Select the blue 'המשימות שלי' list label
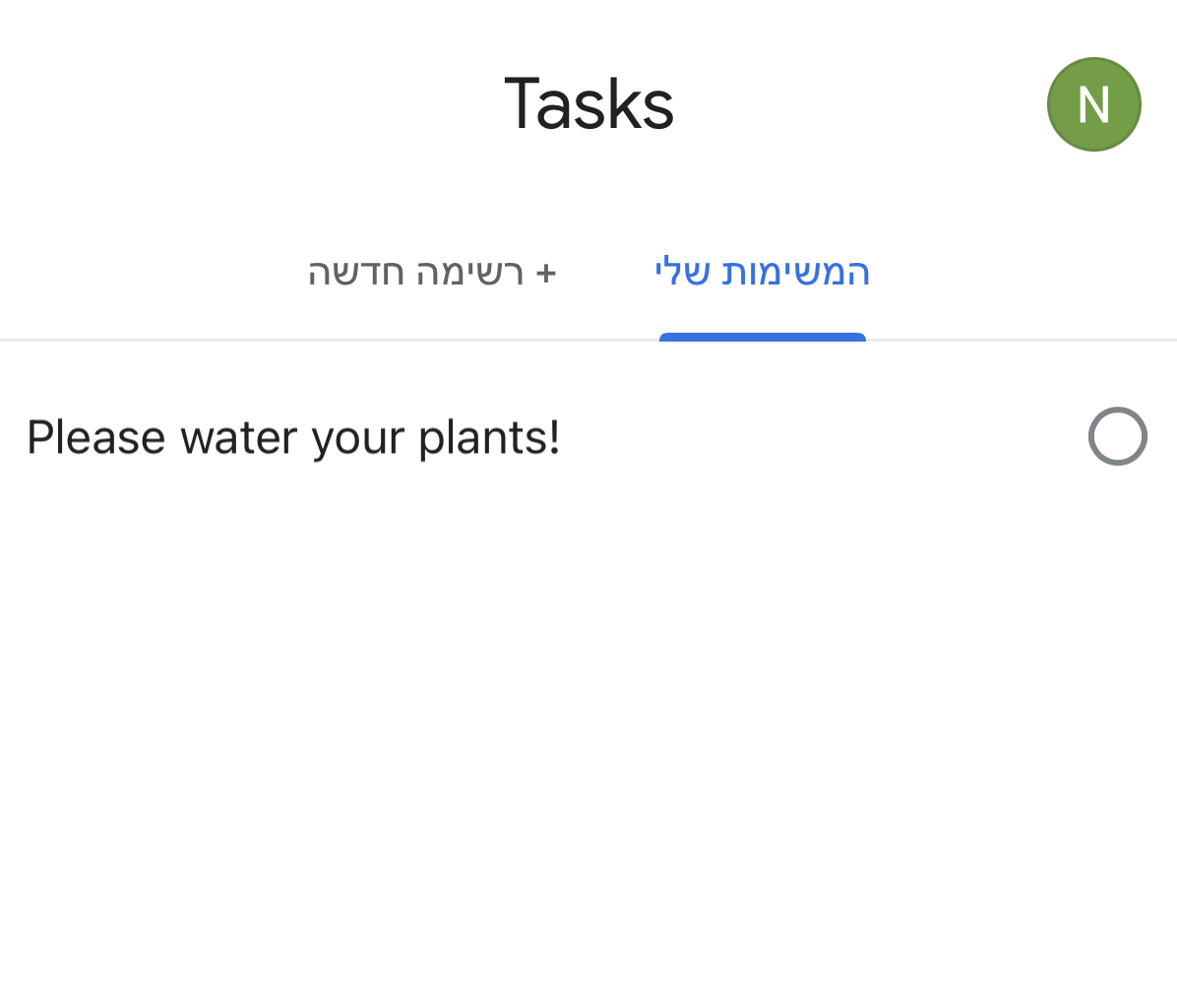The height and width of the screenshot is (1008, 1177). pos(762,273)
